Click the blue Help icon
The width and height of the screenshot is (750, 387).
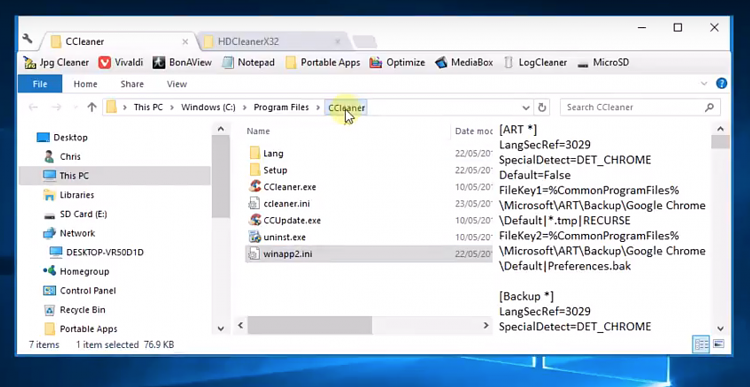click(721, 84)
